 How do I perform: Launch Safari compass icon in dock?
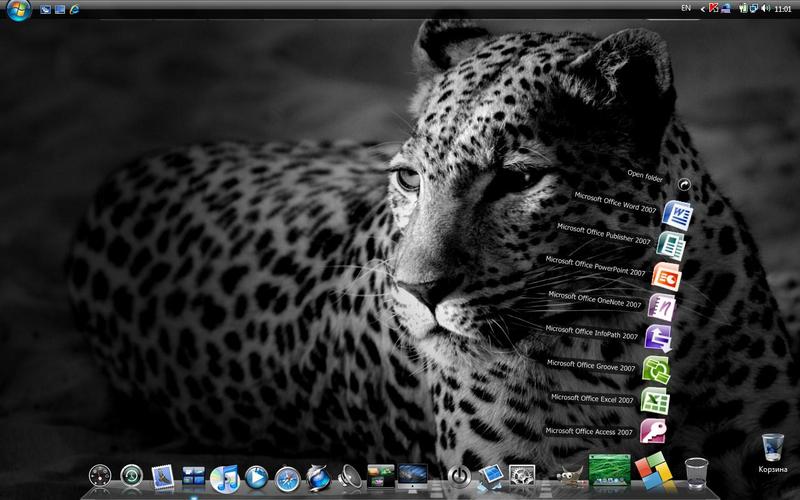click(288, 478)
